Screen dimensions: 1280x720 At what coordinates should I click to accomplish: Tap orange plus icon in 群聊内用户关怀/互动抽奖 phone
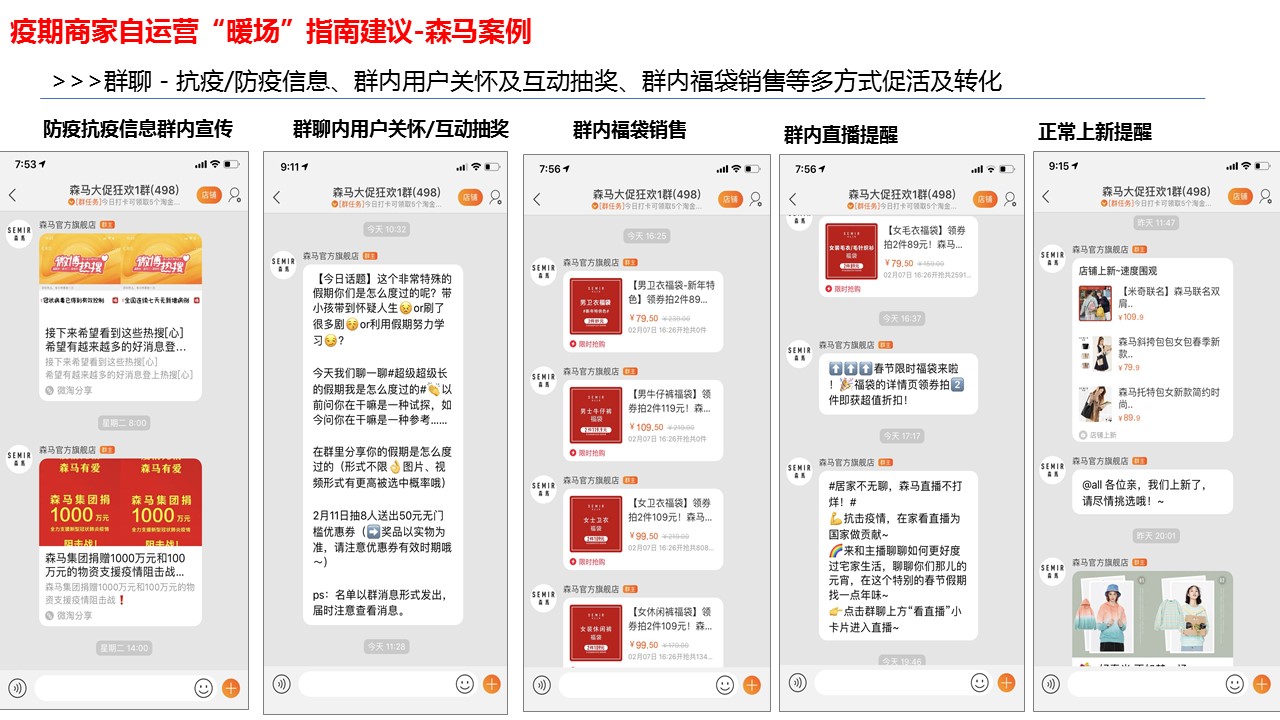click(491, 684)
